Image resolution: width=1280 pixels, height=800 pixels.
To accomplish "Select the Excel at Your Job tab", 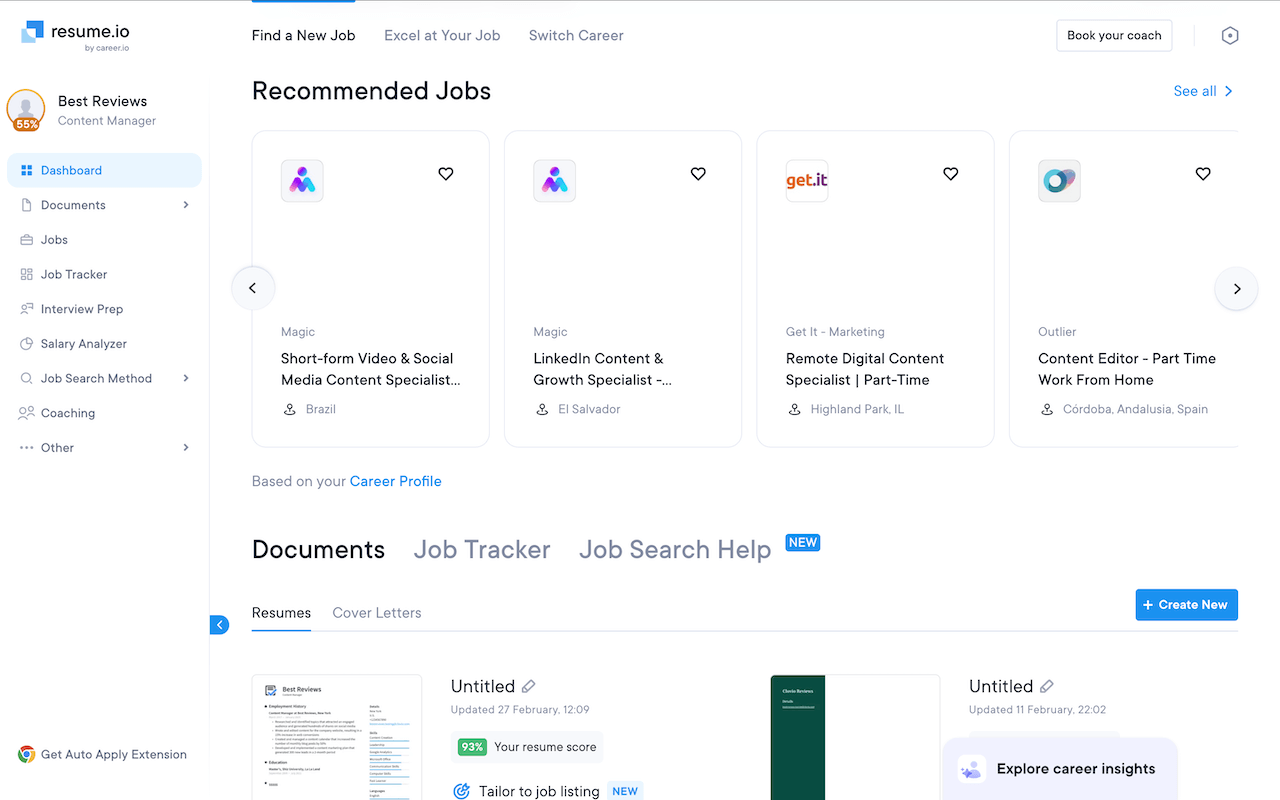I will click(442, 35).
